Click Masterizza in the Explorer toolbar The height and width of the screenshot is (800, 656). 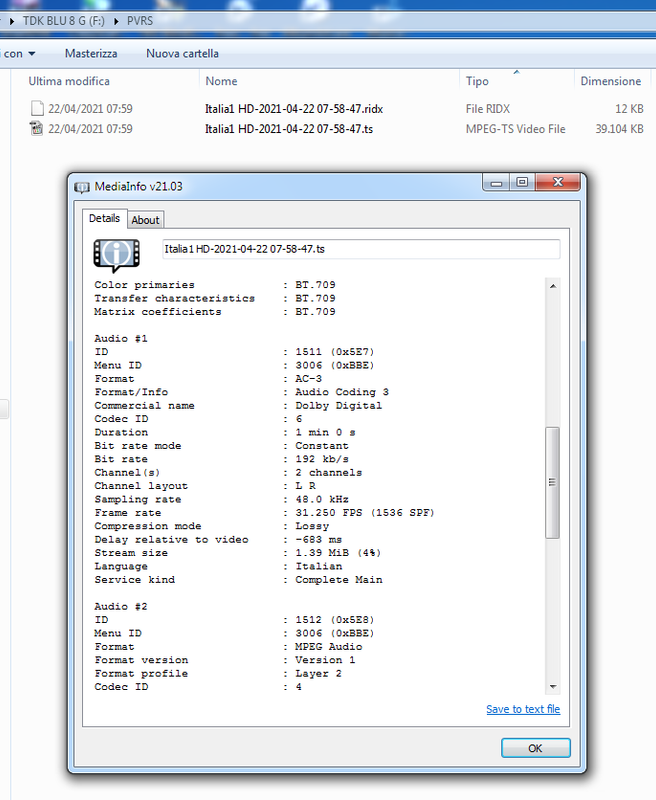coord(91,54)
